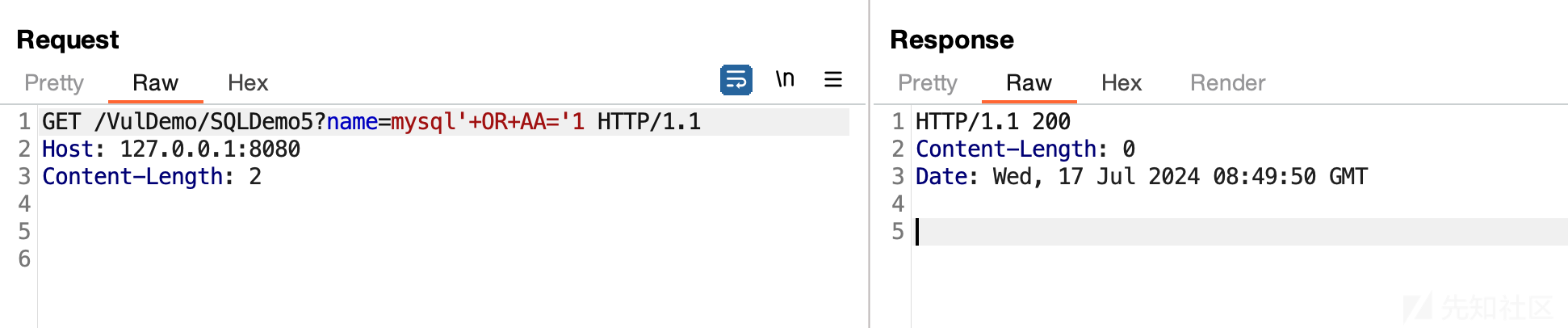Select the Response Raw tab
The image size is (1568, 328).
pos(1029,82)
